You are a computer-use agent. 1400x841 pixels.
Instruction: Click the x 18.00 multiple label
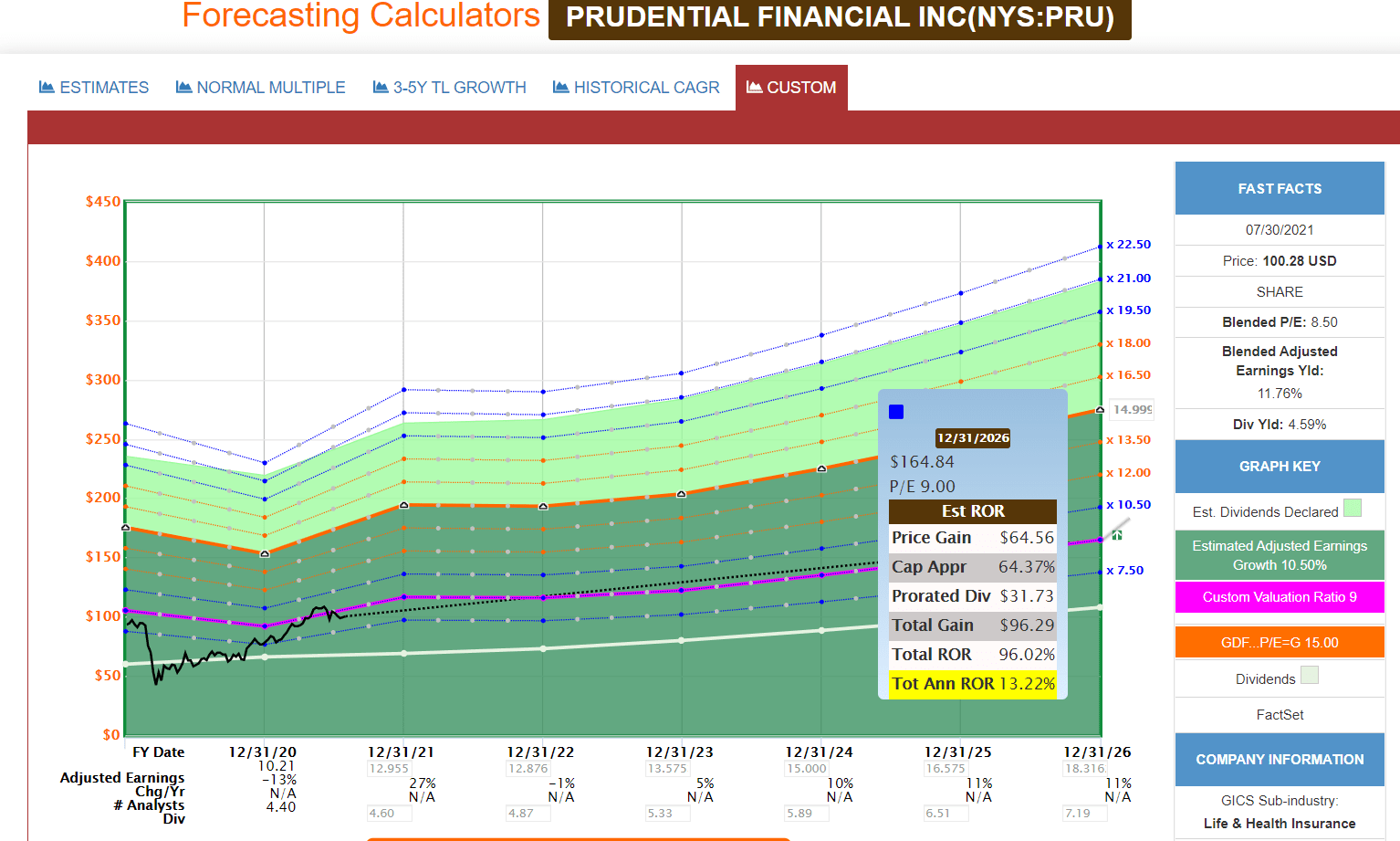pyautogui.click(x=1129, y=343)
